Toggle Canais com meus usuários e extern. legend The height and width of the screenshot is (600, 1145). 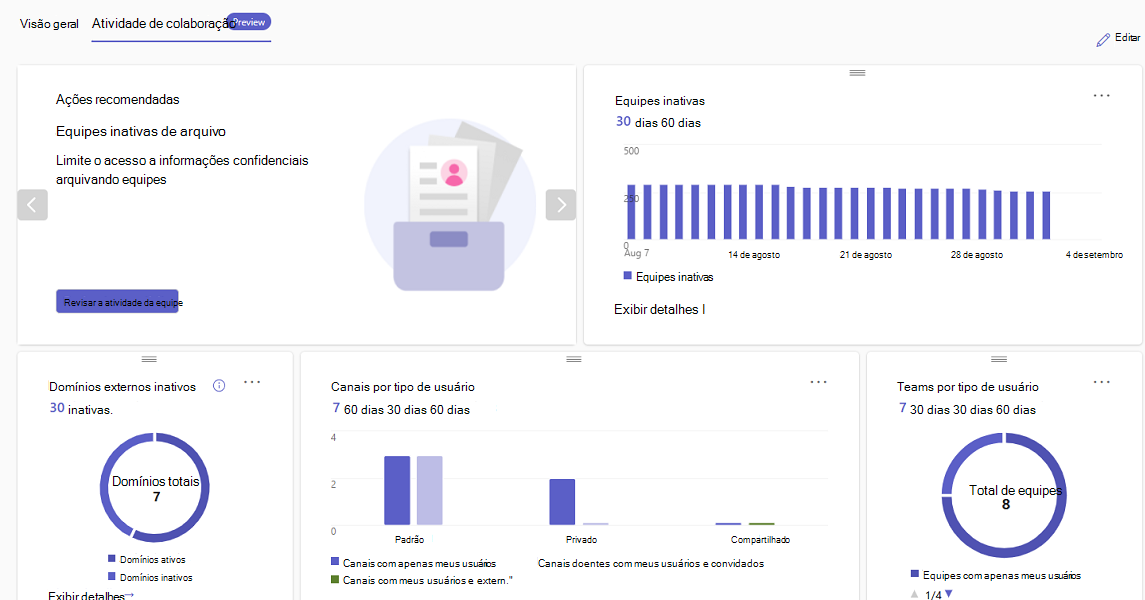422,580
